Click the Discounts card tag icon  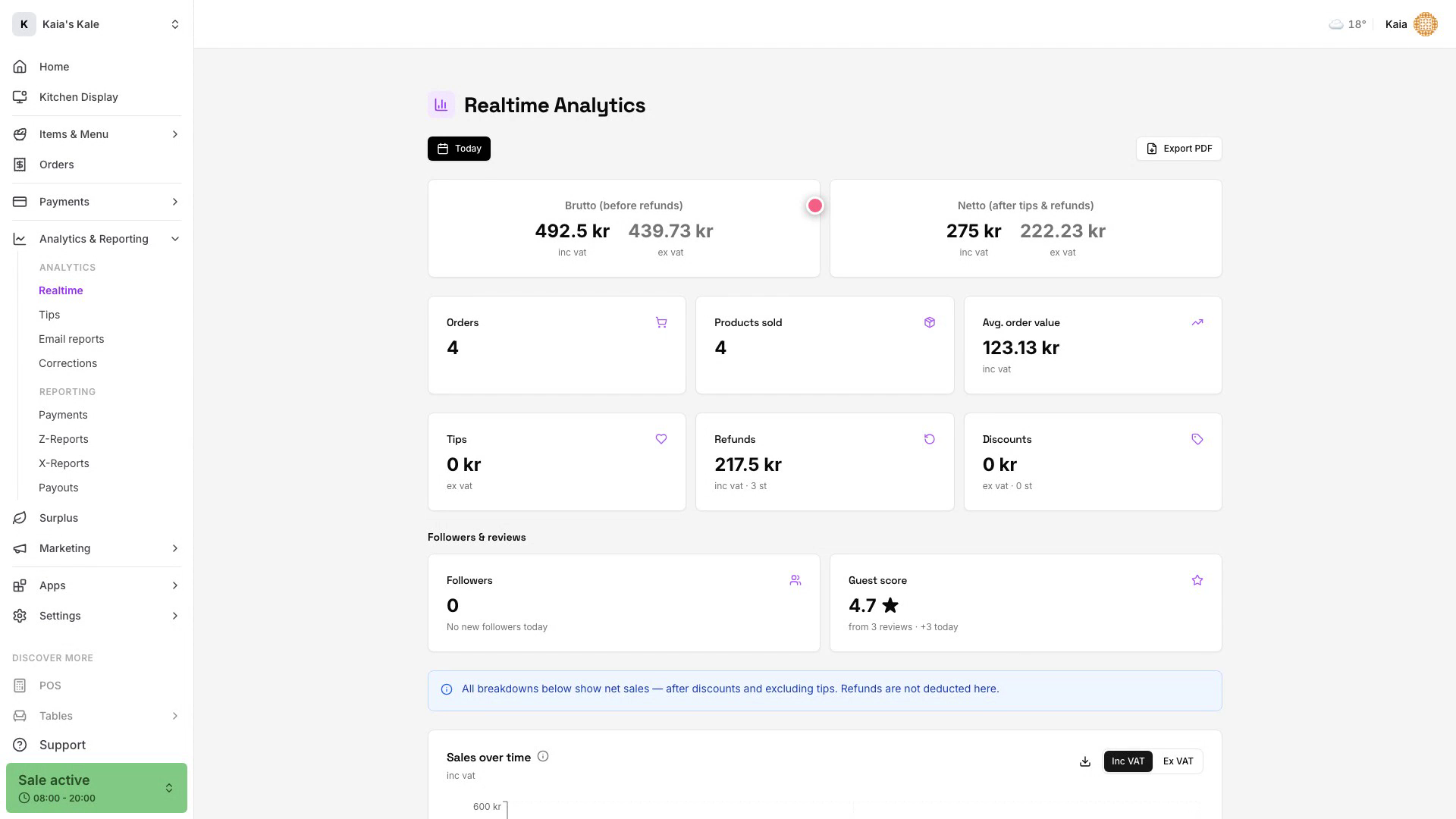coord(1197,439)
